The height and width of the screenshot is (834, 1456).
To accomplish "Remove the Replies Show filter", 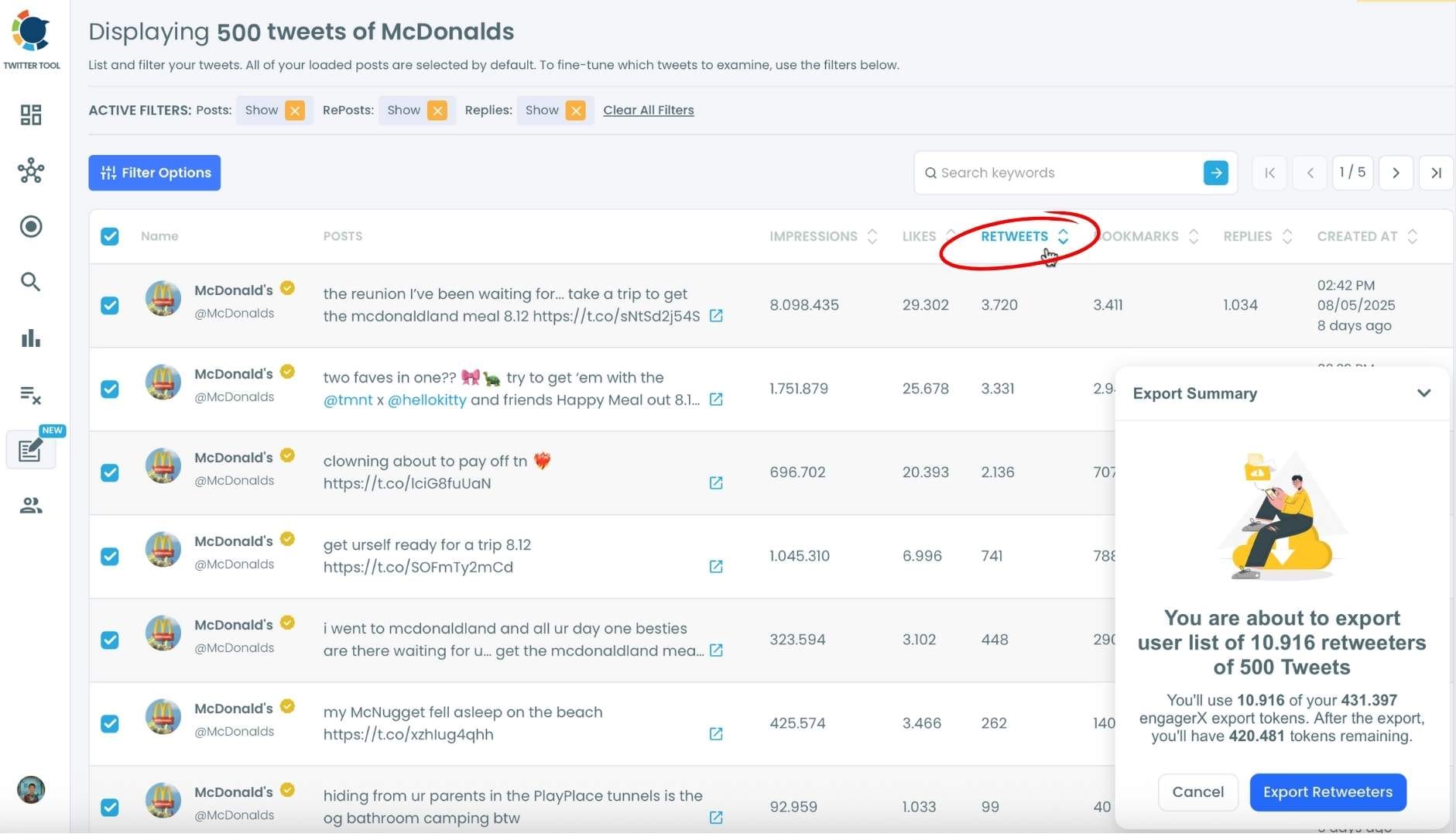I will point(576,110).
